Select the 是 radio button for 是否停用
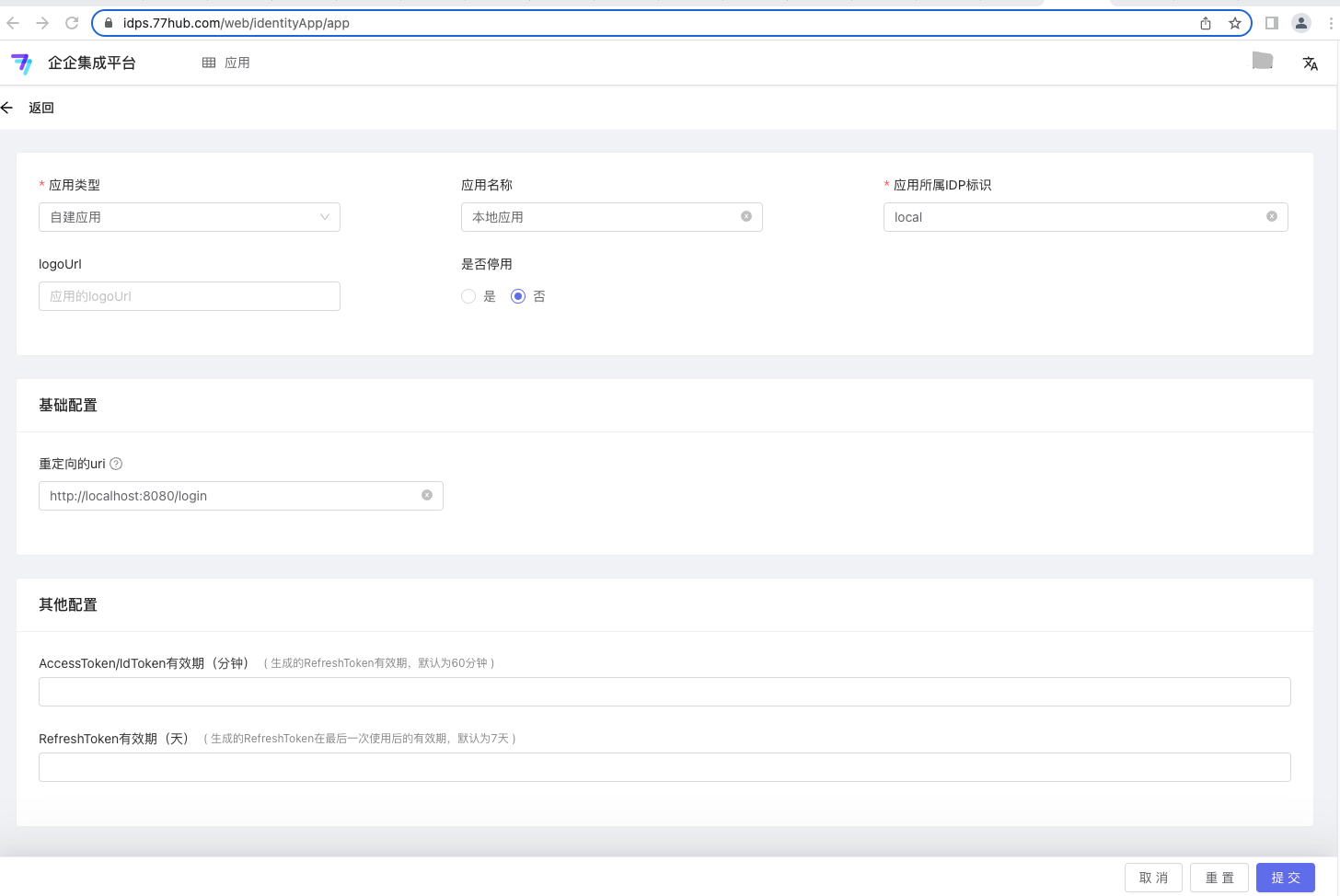The height and width of the screenshot is (896, 1340). pyautogui.click(x=468, y=296)
